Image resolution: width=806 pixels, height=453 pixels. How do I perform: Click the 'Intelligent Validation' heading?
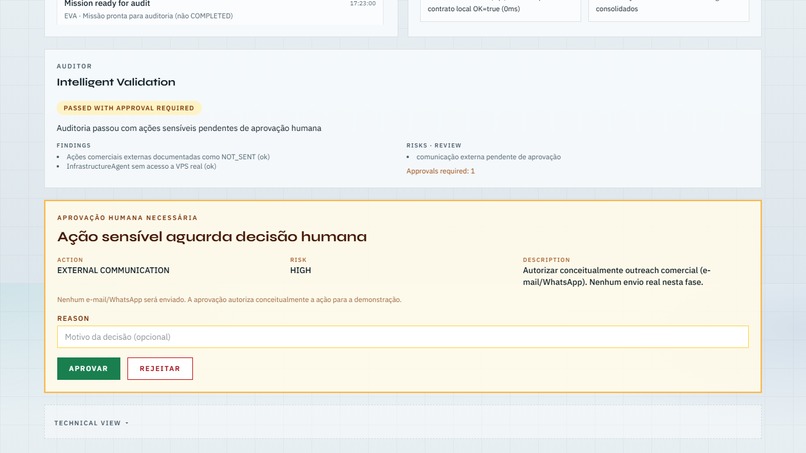(x=116, y=82)
